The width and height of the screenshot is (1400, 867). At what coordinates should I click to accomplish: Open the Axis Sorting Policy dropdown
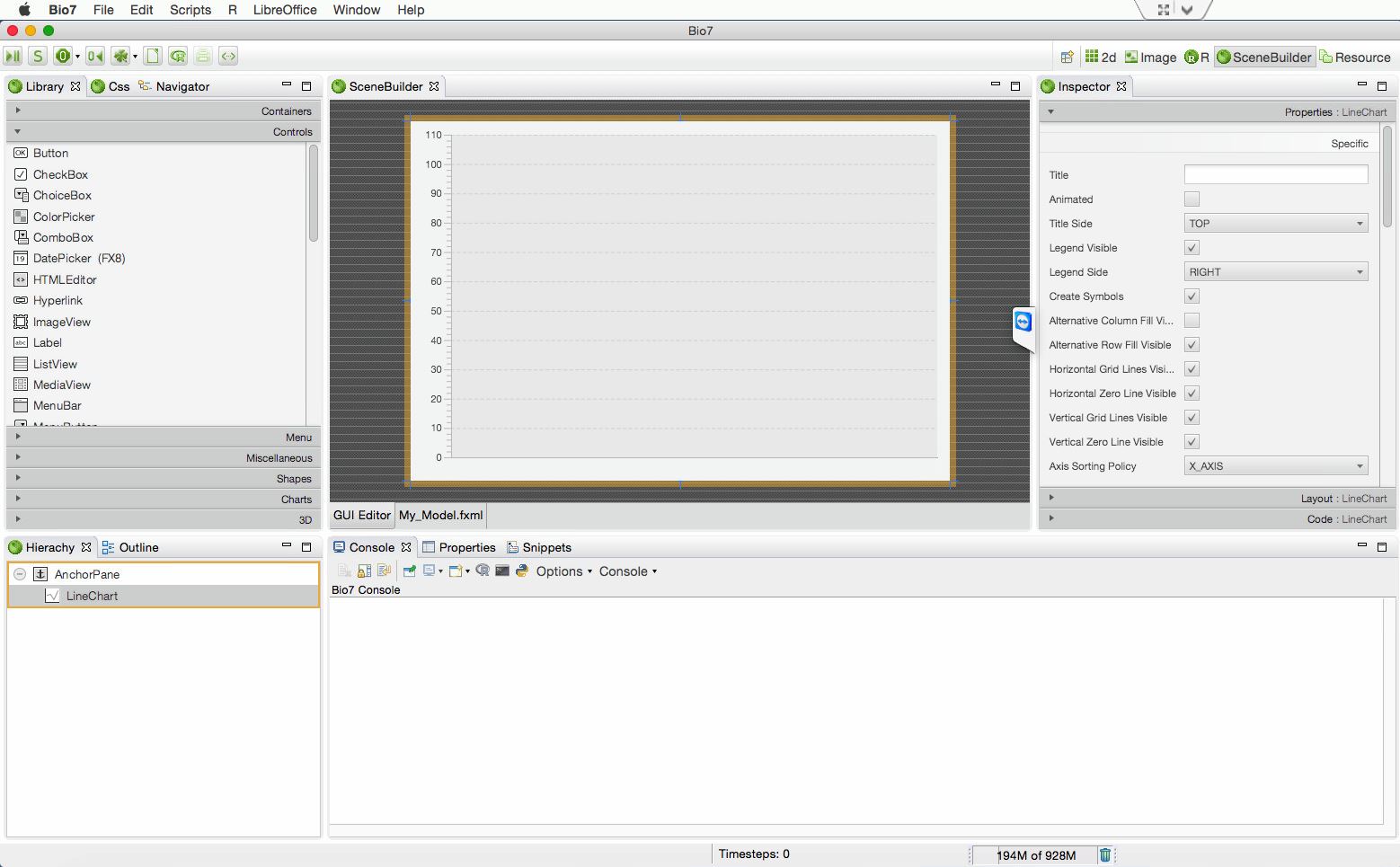1276,466
